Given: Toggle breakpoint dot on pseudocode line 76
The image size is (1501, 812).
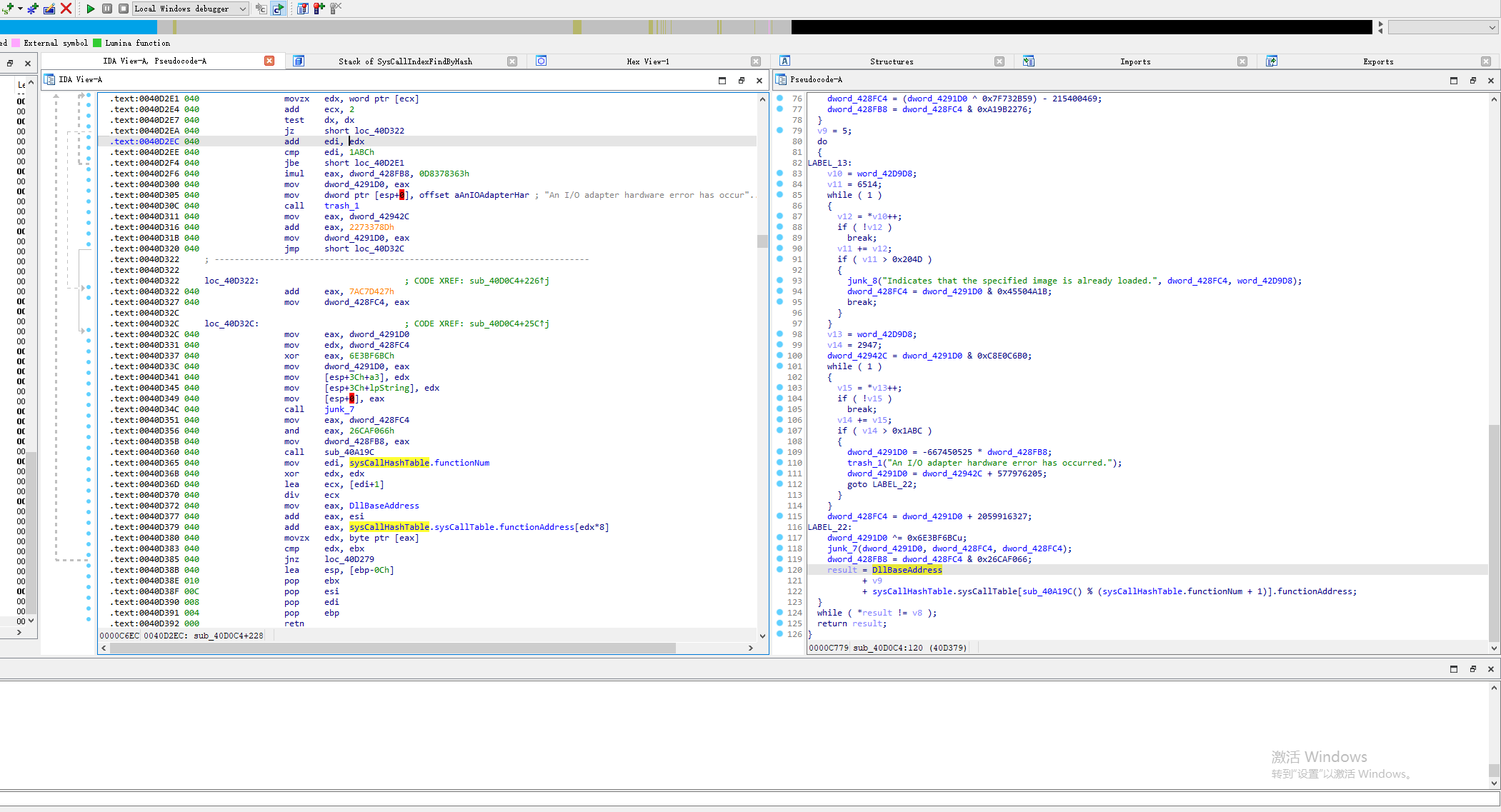Looking at the screenshot, I should click(779, 99).
